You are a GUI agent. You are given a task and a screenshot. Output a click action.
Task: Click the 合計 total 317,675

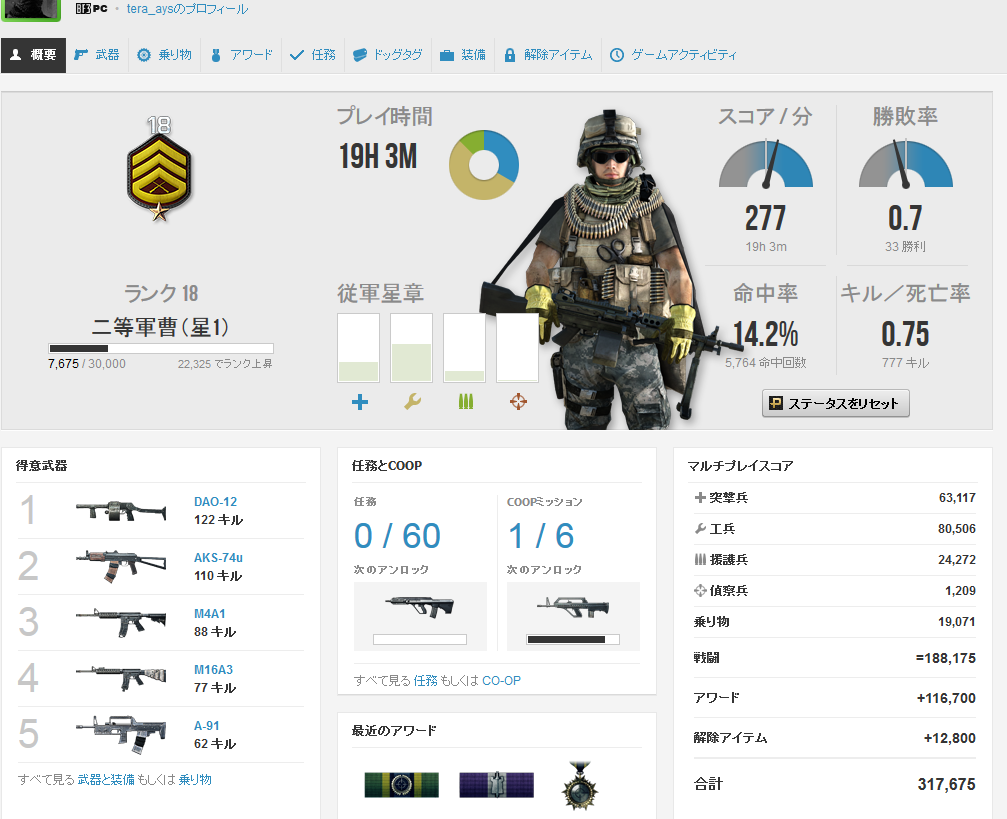[947, 784]
